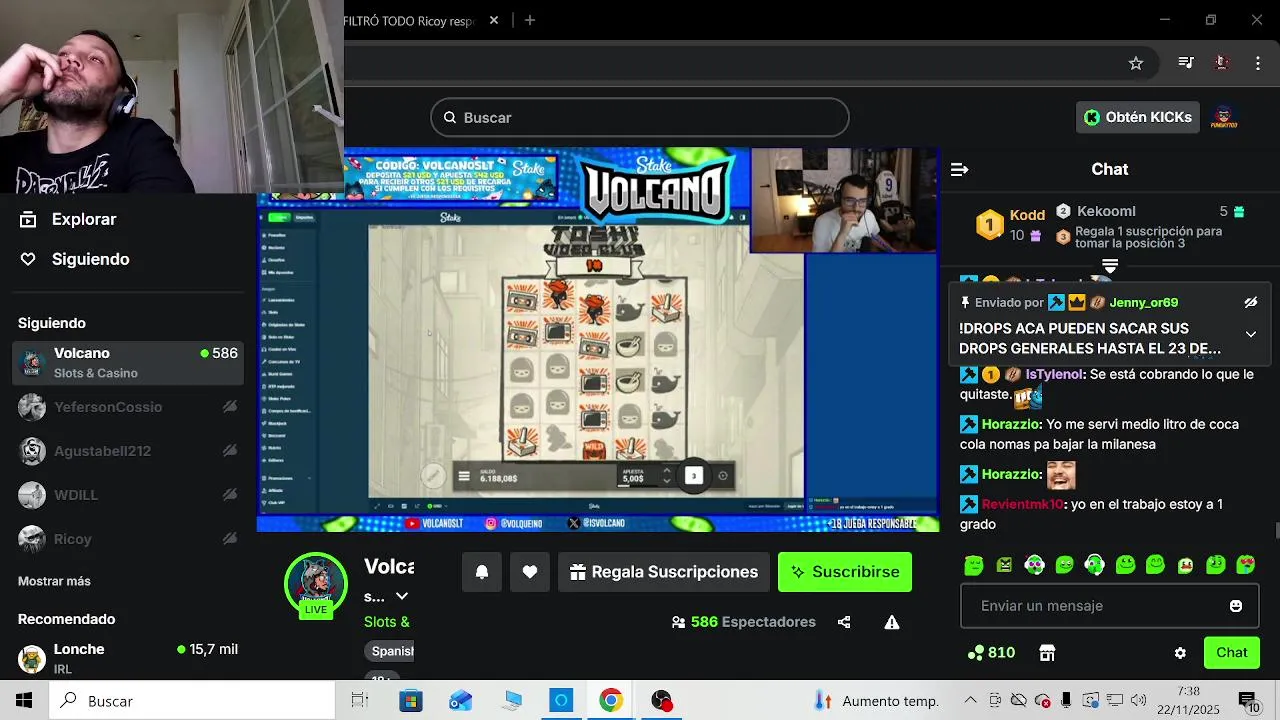The width and height of the screenshot is (1280, 720).
Task: Click Regala Suscripciones button
Action: [664, 572]
